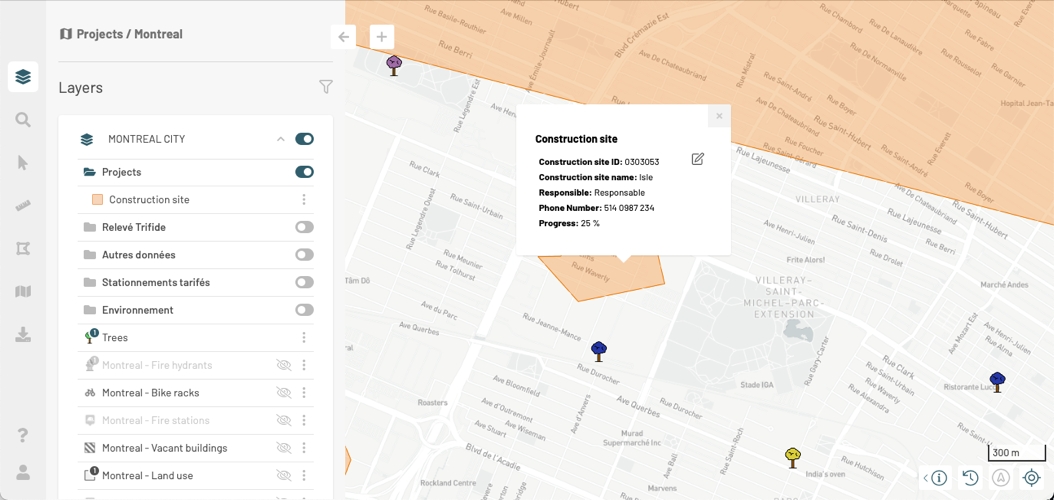Select the cursor selection tool
The image size is (1054, 500).
[23, 163]
